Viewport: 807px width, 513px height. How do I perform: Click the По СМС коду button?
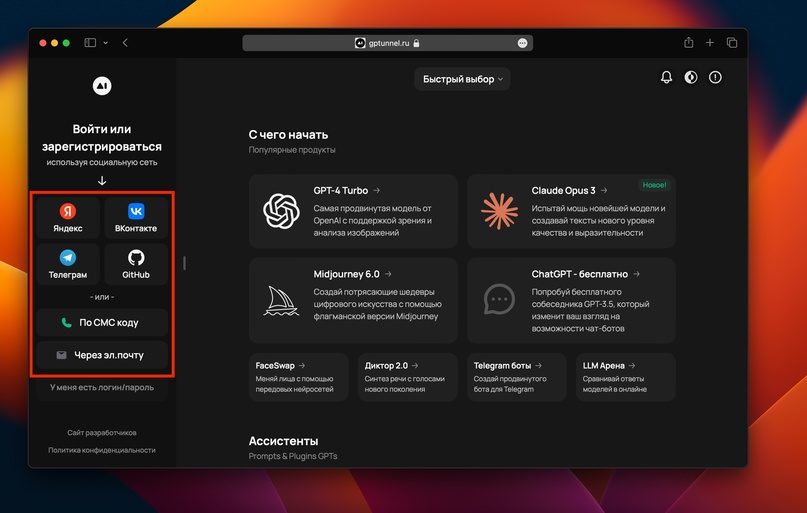click(102, 323)
